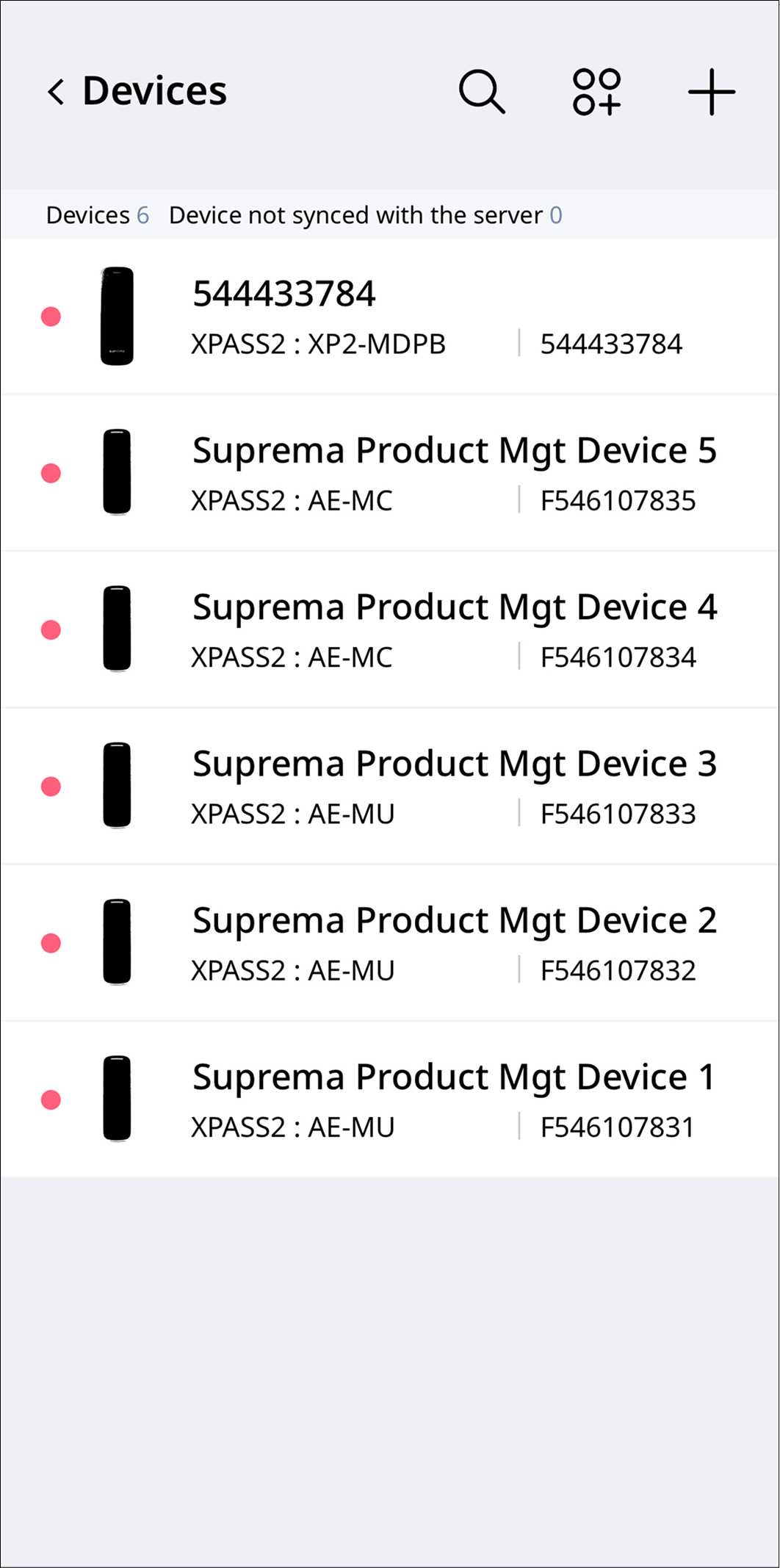The image size is (780, 1568).
Task: Select Suprema Product Mgt Device 3
Action: (454, 764)
